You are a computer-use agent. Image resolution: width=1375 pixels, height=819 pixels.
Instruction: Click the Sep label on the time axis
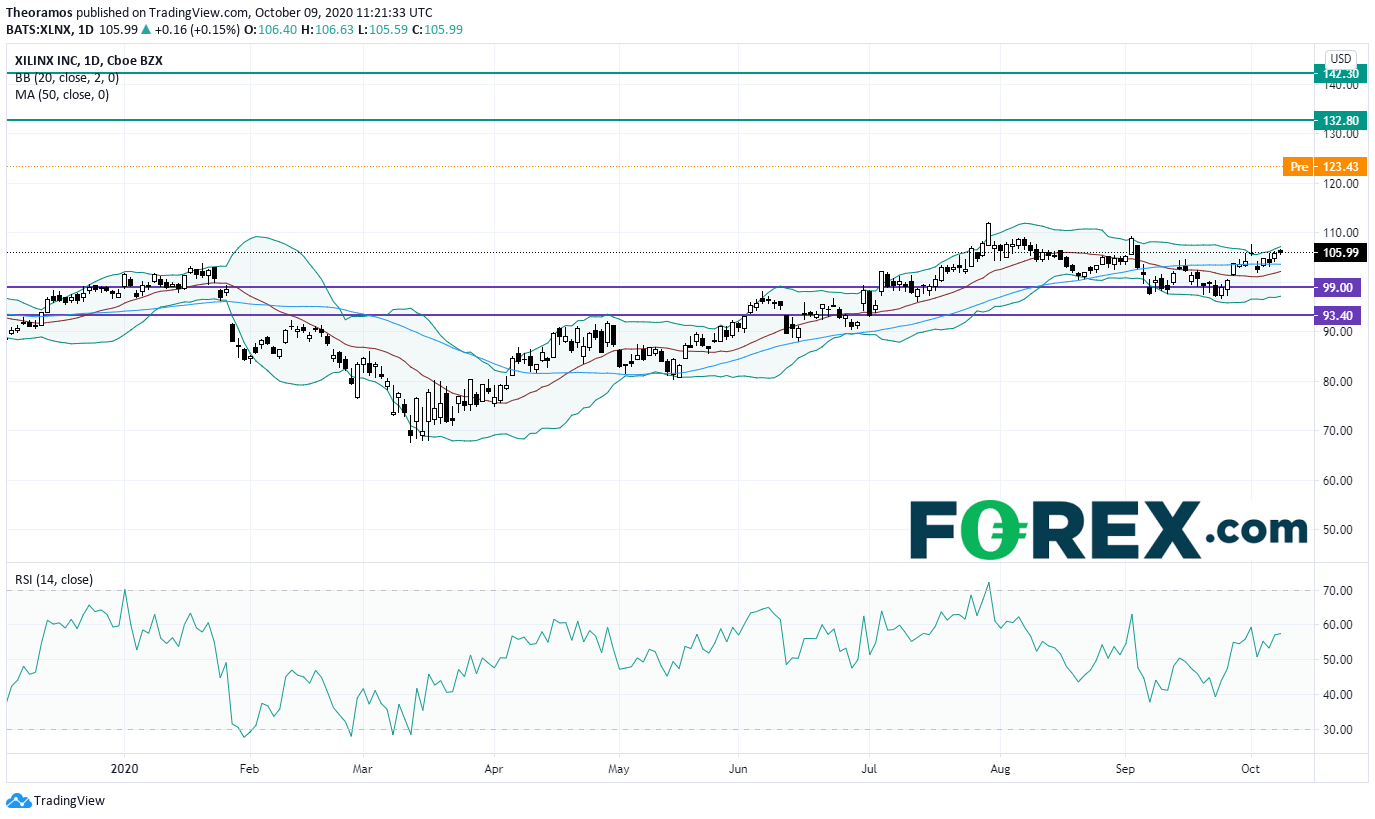pyautogui.click(x=1125, y=771)
